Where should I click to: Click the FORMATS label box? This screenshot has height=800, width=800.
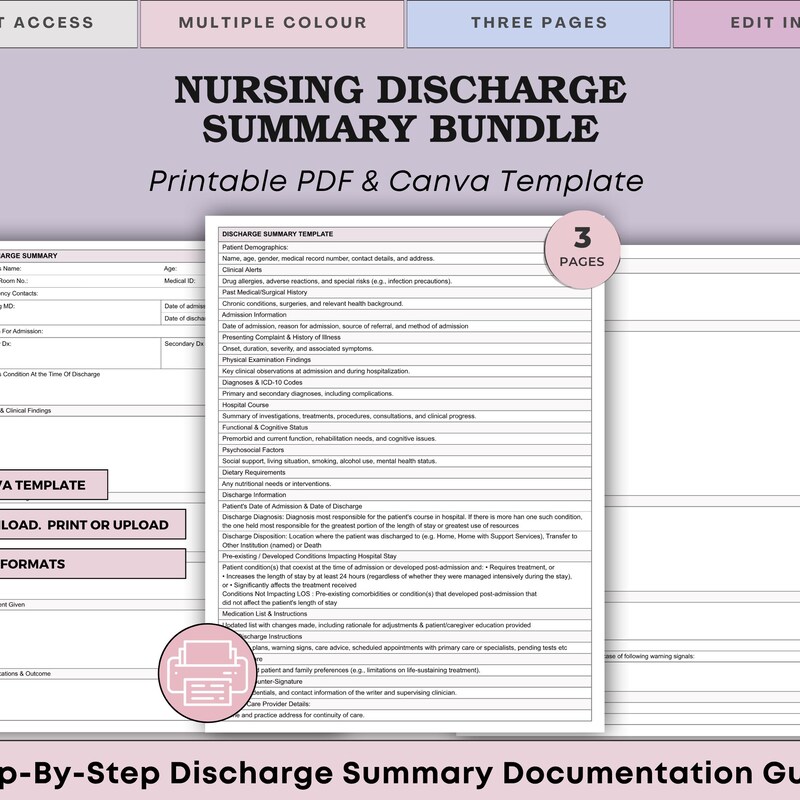click(92, 564)
